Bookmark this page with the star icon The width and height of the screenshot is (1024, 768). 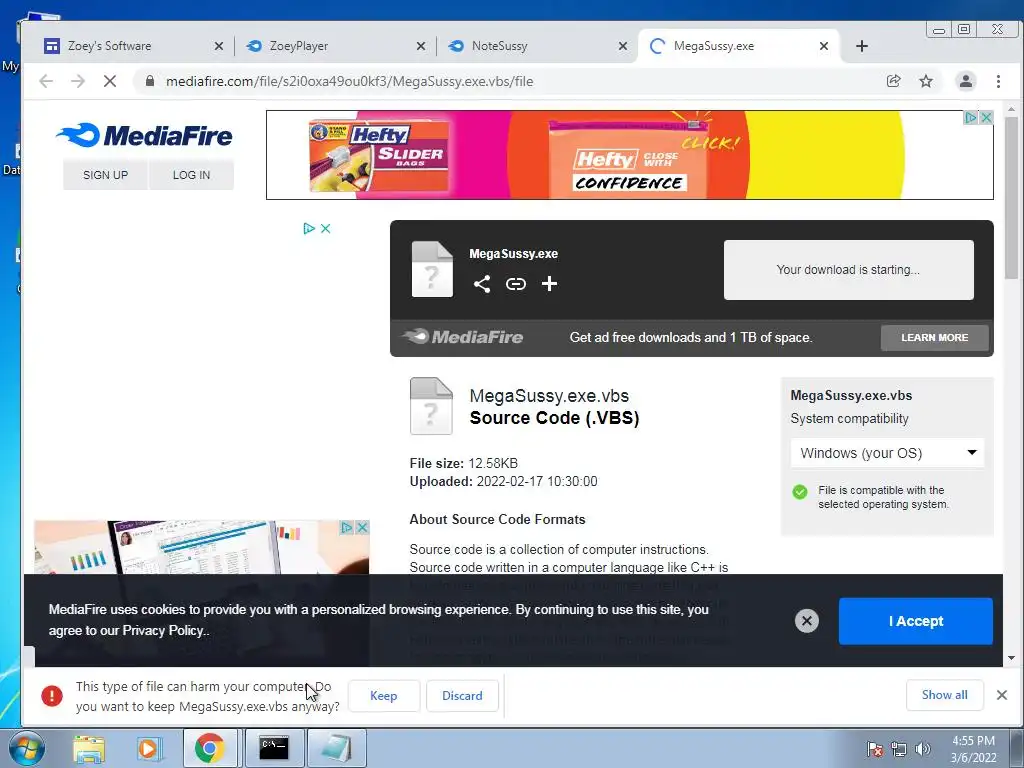[x=926, y=81]
